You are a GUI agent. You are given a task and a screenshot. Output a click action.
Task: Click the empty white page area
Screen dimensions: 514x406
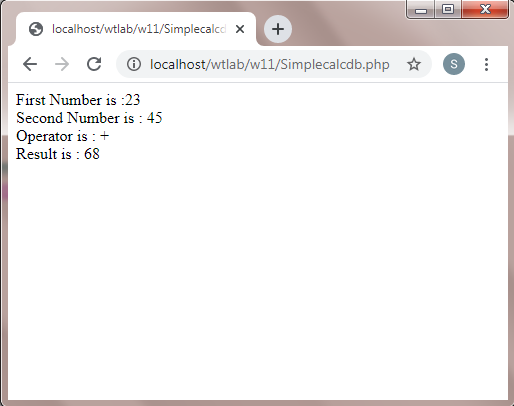pos(258,280)
